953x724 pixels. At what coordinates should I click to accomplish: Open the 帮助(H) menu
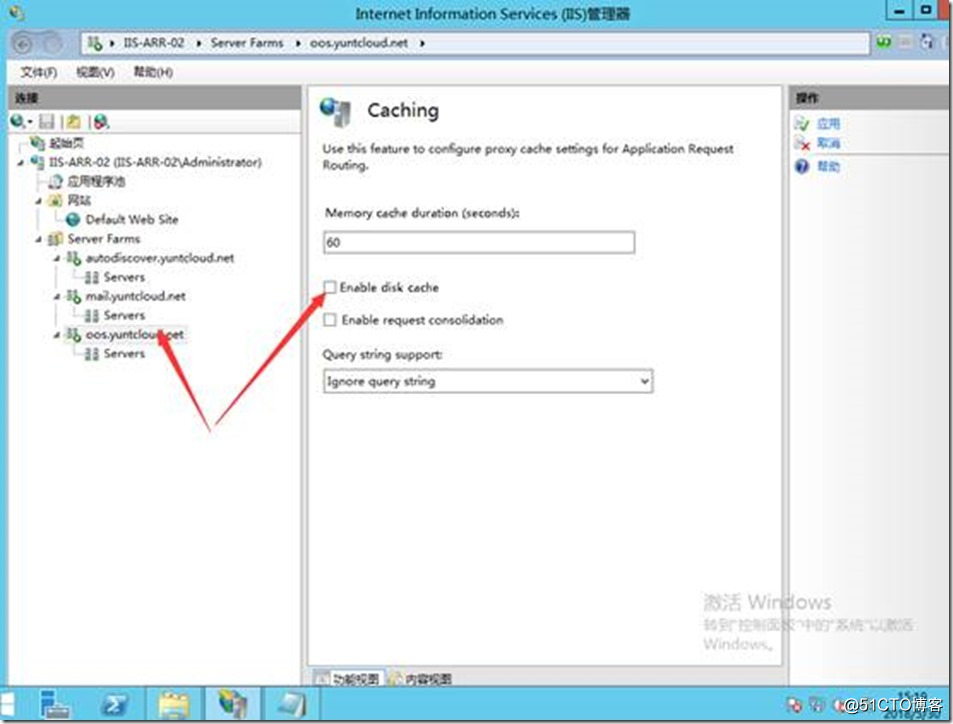(153, 72)
